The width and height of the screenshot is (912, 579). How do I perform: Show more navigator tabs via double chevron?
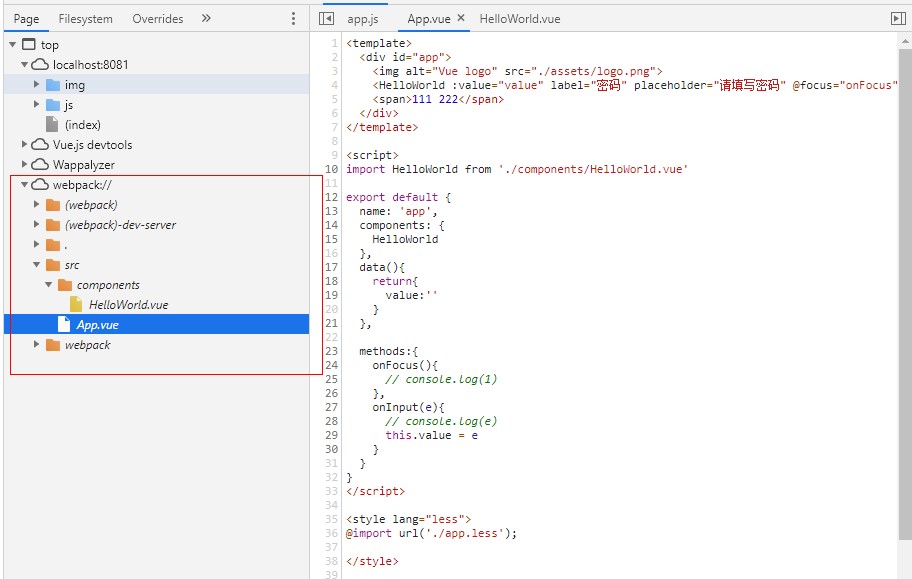coord(206,19)
